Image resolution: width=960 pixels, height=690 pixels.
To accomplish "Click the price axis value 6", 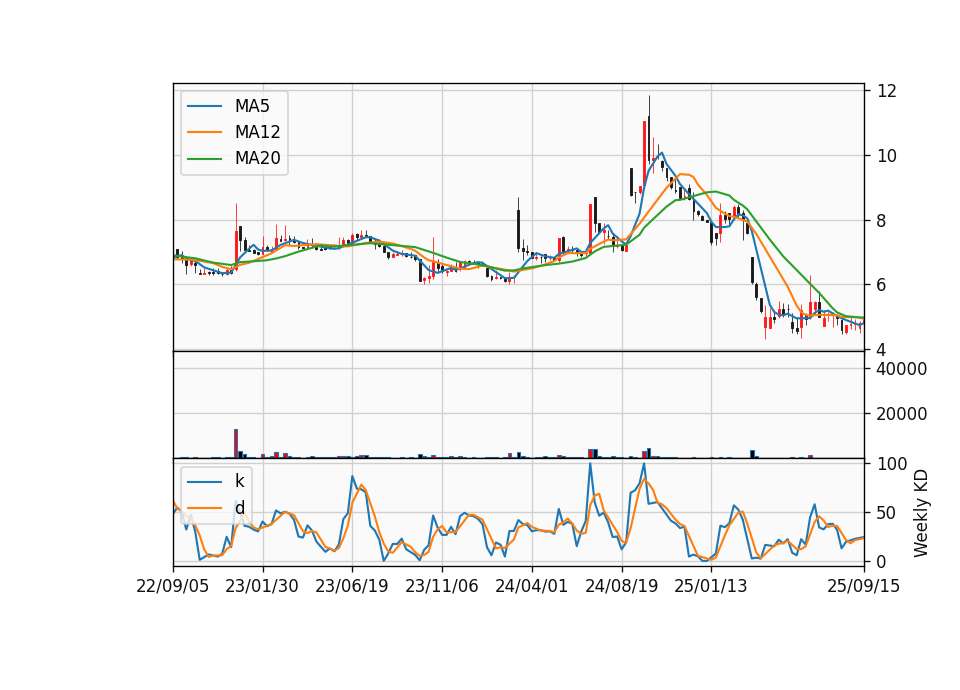I will [x=882, y=285].
